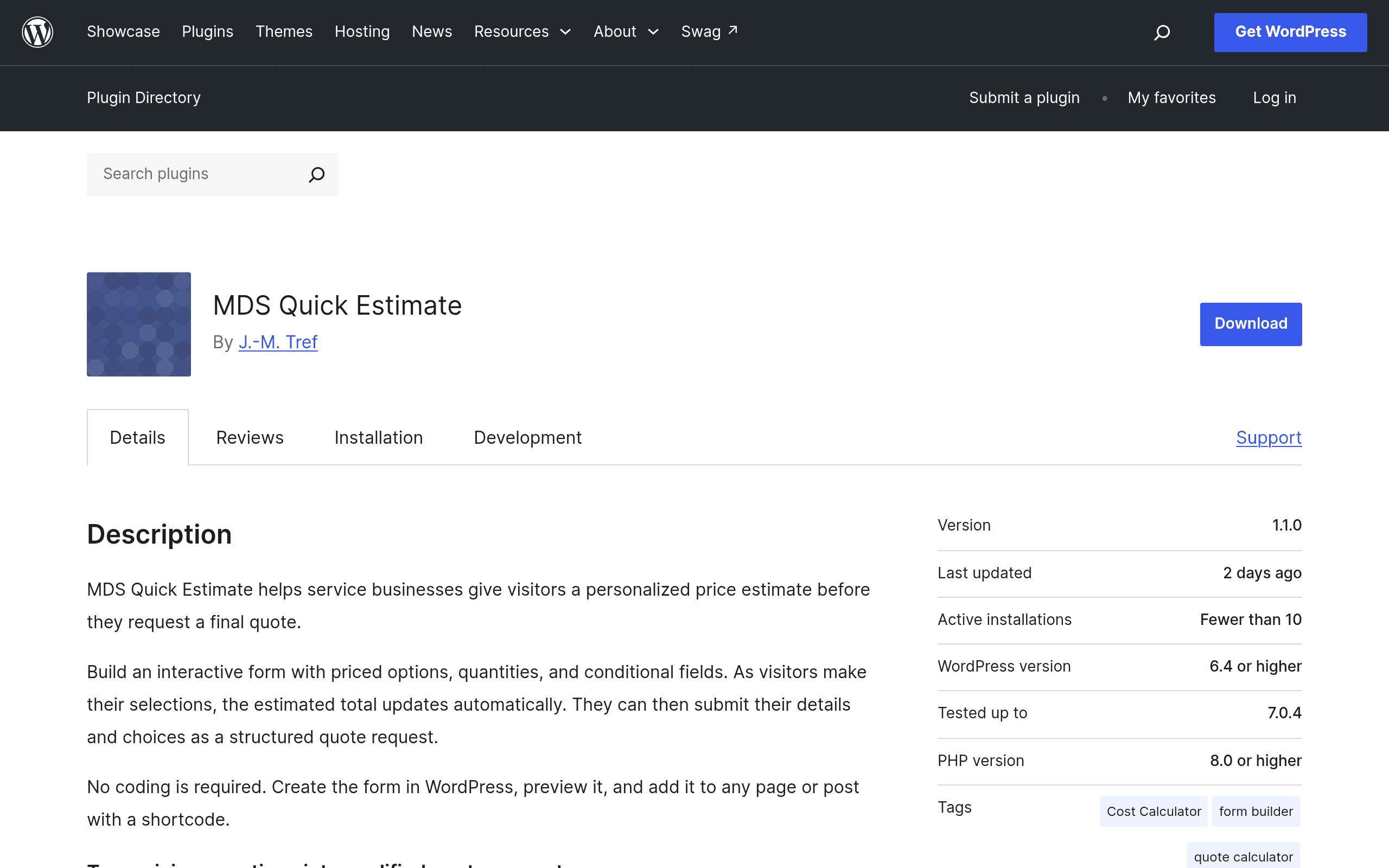Screen dimensions: 1389x868
Task: Click the 'Fewer than 10' installations value
Action: tap(1251, 620)
